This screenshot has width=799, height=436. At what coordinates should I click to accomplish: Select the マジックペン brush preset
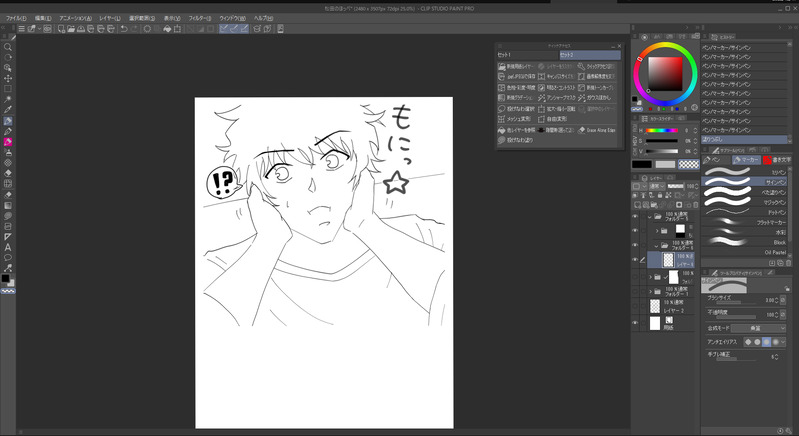(744, 202)
